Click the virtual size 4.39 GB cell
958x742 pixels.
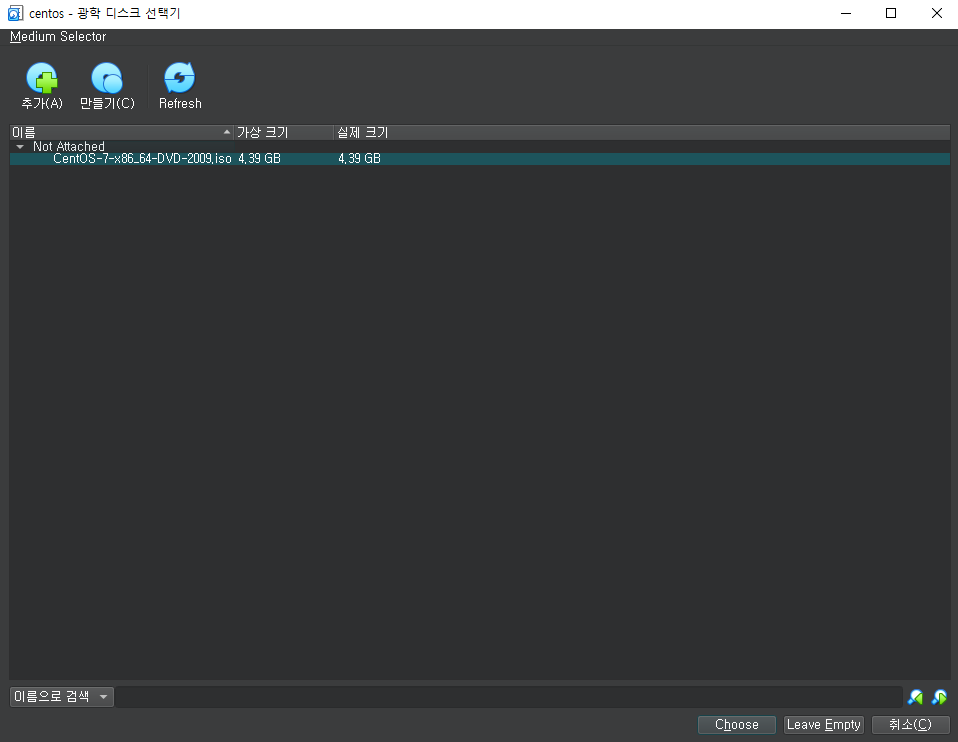[259, 159]
